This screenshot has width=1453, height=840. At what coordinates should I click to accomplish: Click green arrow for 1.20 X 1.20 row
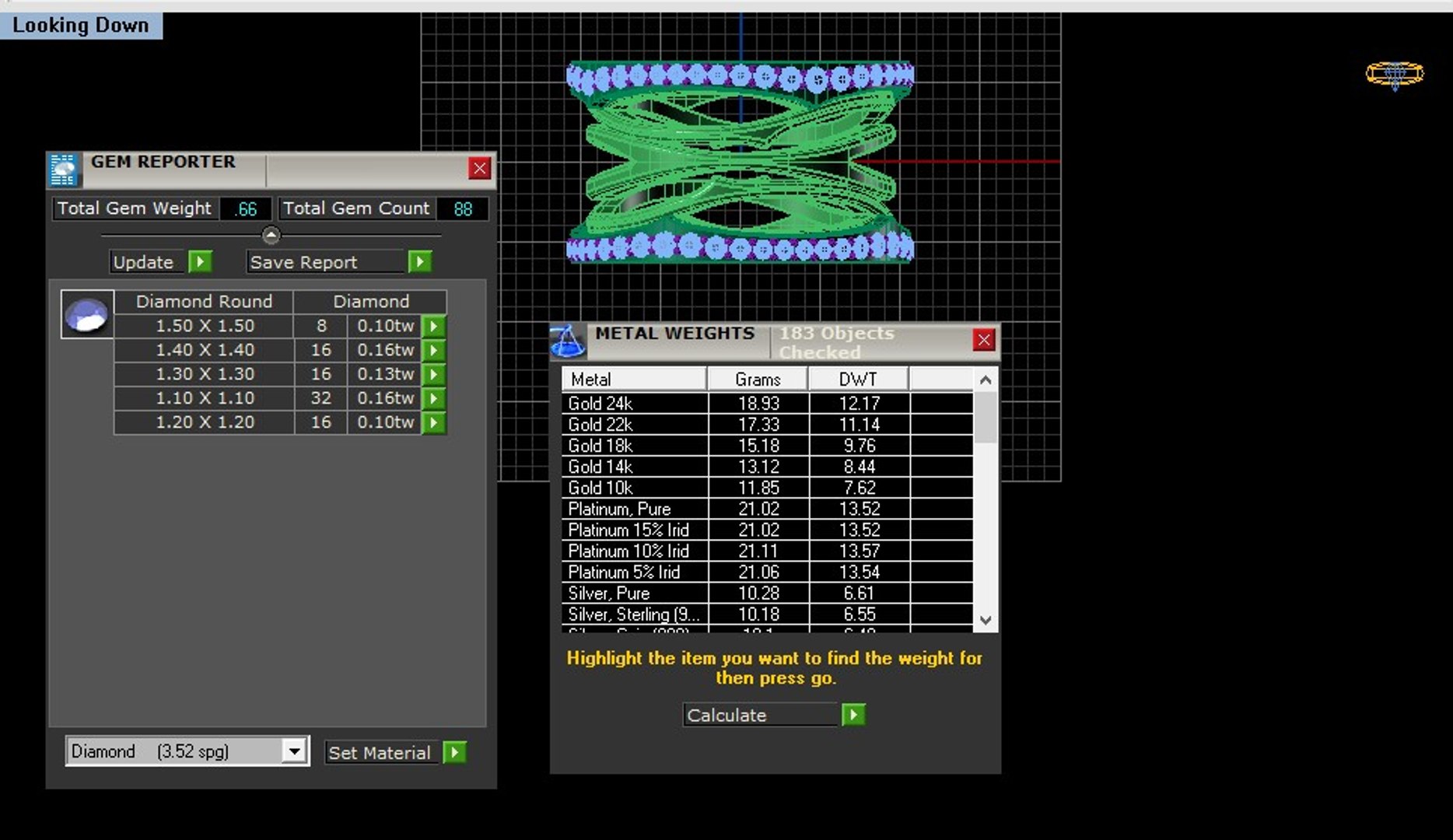(434, 422)
